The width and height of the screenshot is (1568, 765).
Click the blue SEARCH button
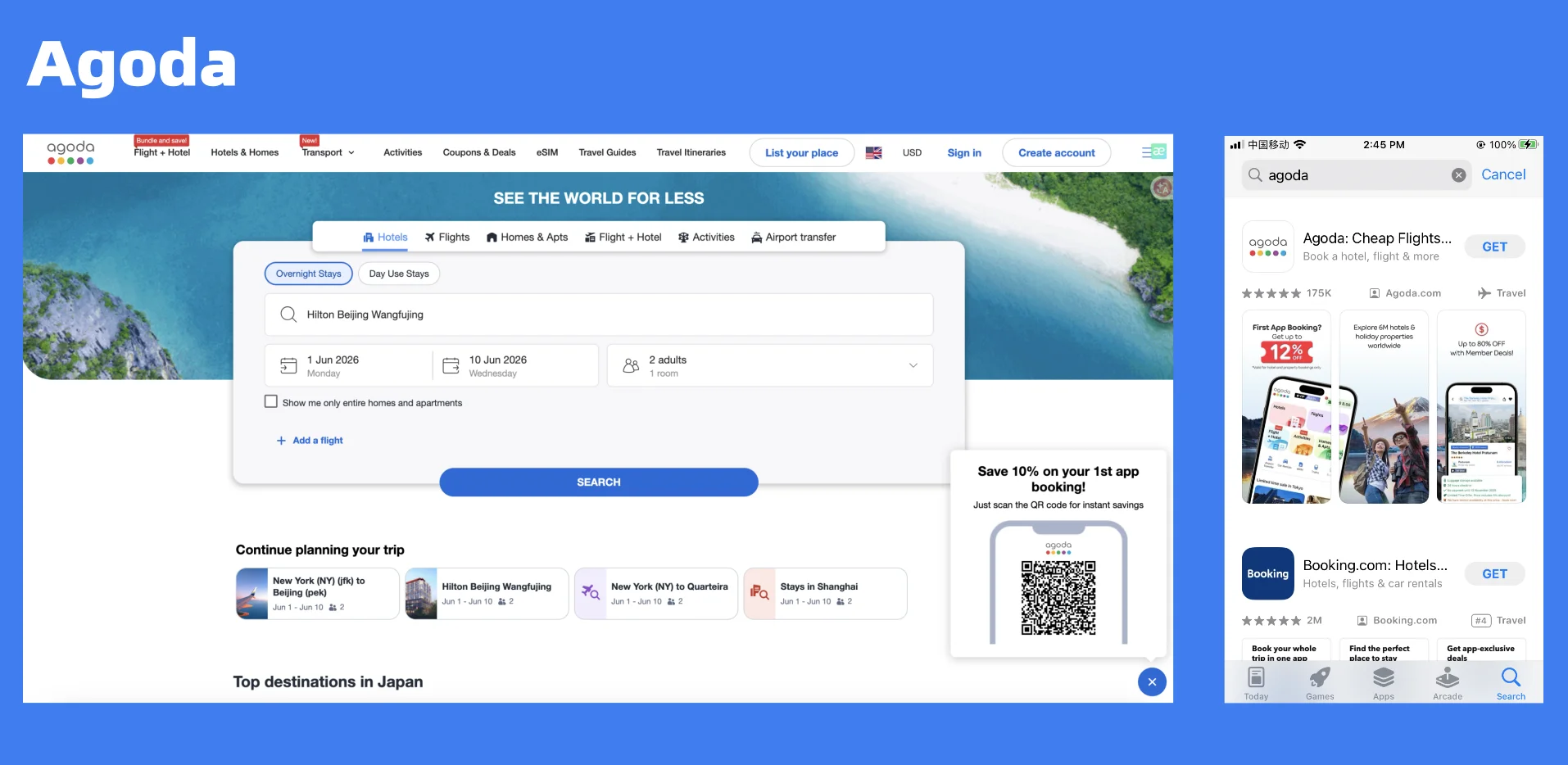[599, 482]
